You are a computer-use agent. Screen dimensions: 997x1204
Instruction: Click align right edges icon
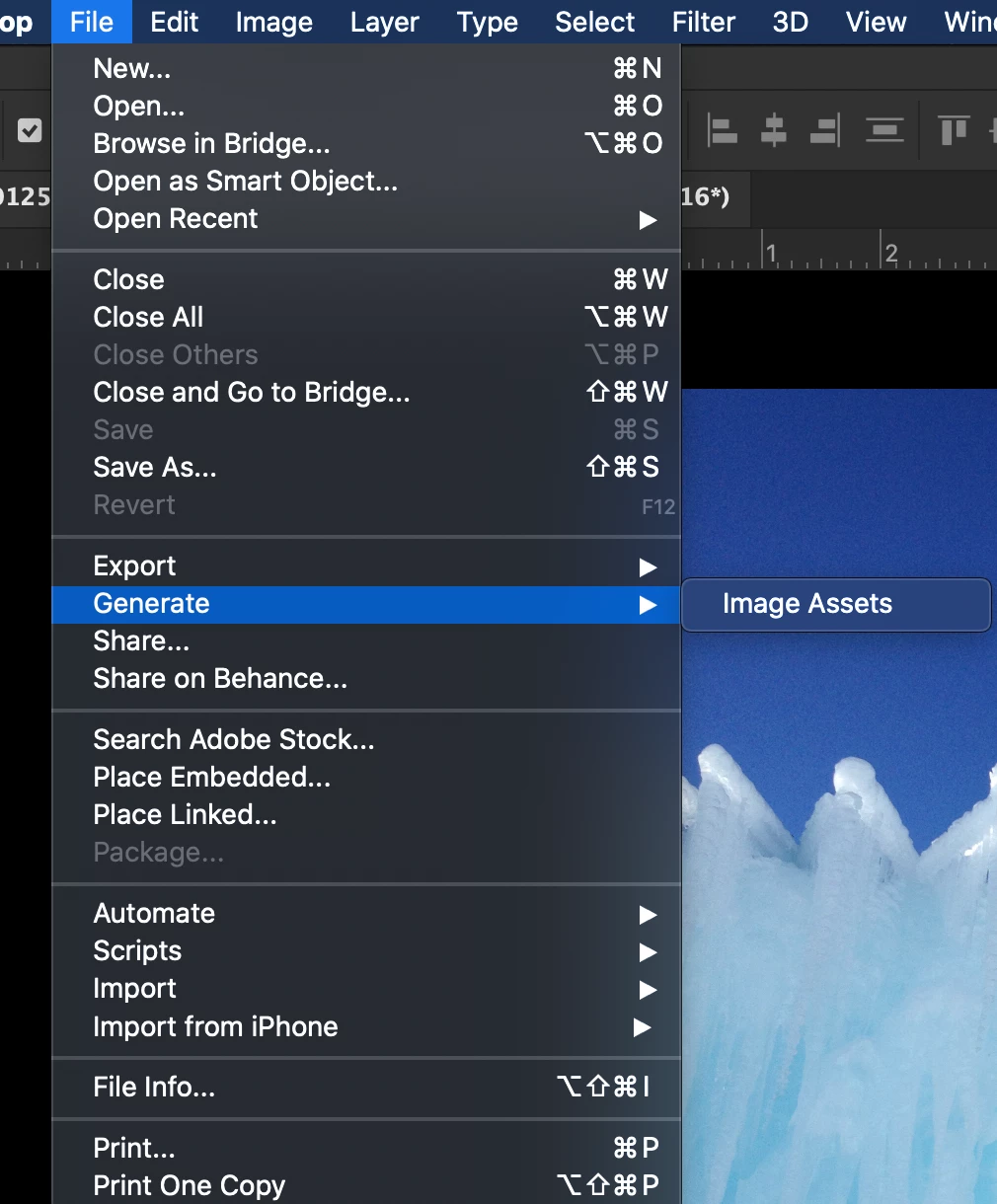(x=825, y=130)
